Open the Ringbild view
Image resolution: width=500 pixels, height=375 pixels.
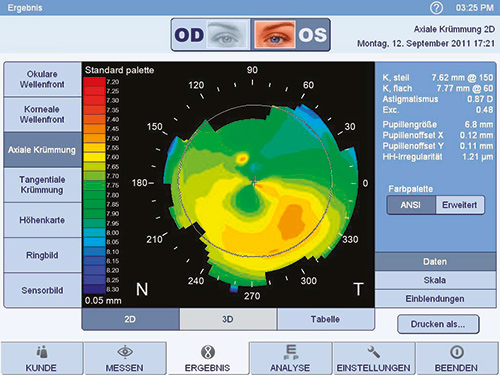point(42,255)
